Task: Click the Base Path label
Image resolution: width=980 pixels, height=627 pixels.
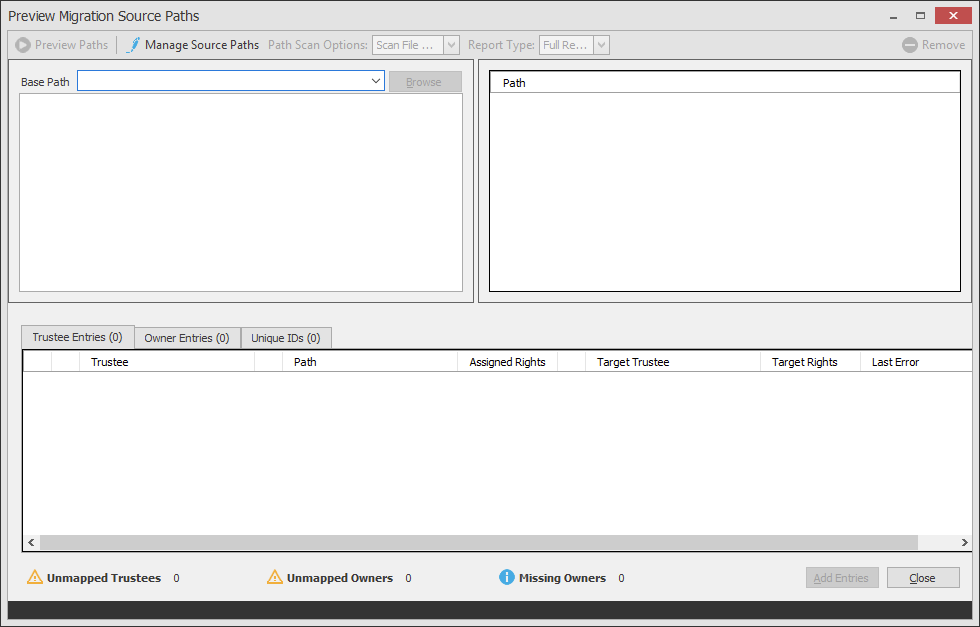Action: point(45,82)
